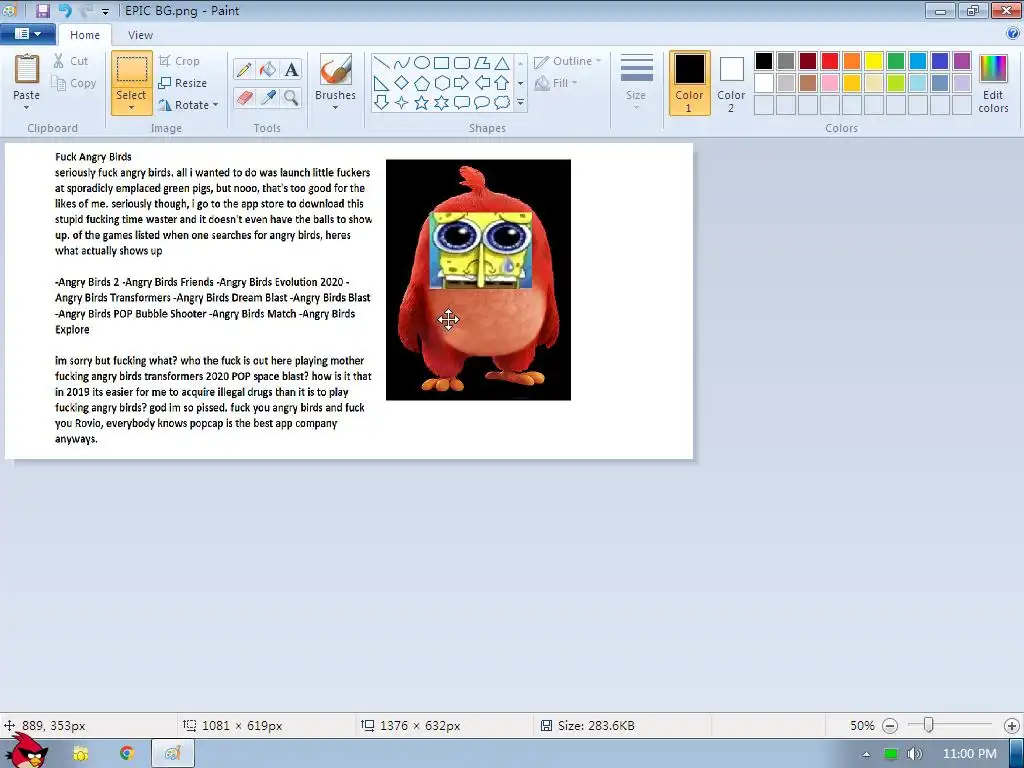This screenshot has height=768, width=1024.
Task: Pick the Rounded rectangular callout shape
Action: (x=462, y=103)
